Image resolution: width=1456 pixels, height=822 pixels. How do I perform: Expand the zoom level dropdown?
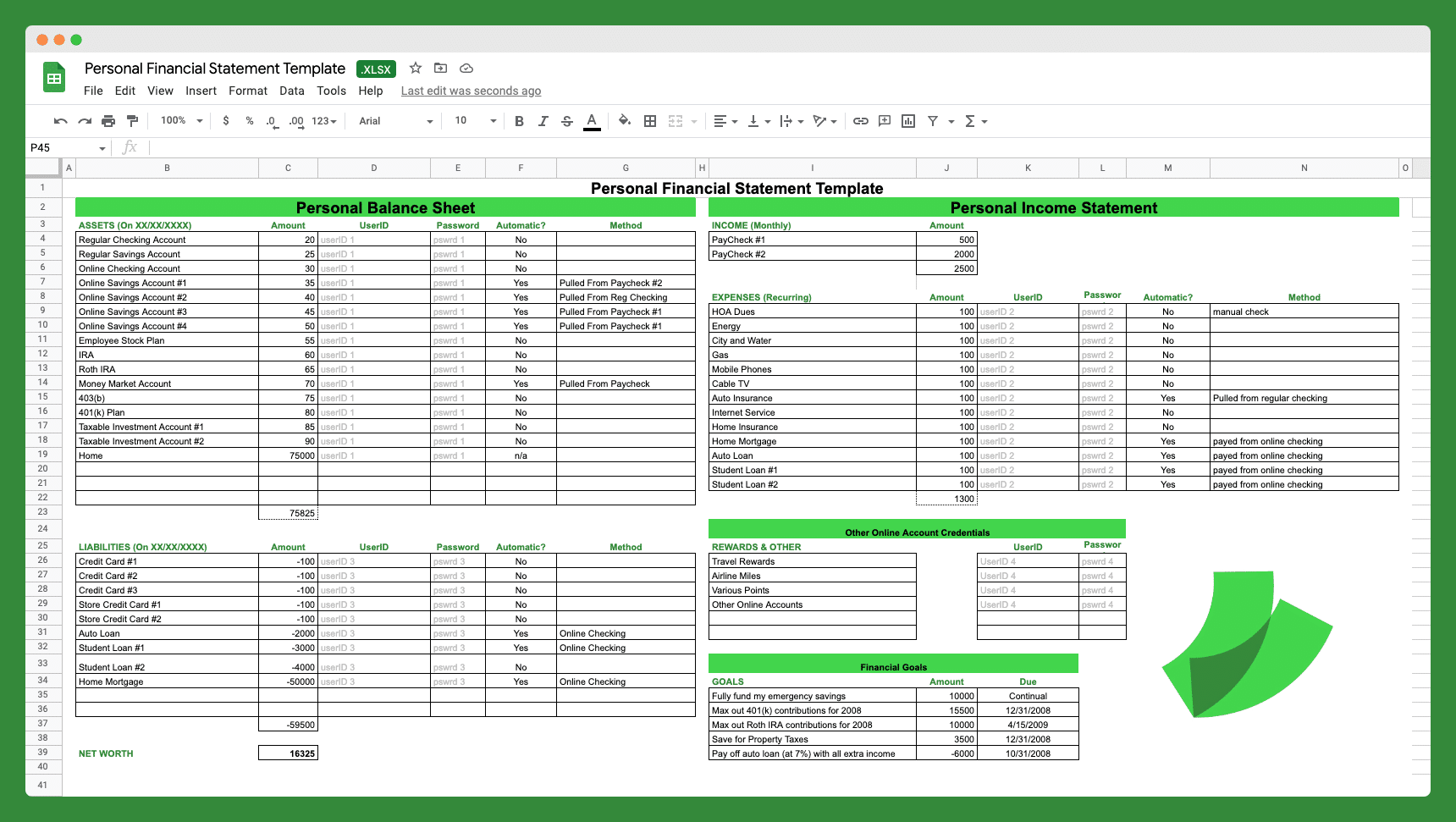point(179,120)
